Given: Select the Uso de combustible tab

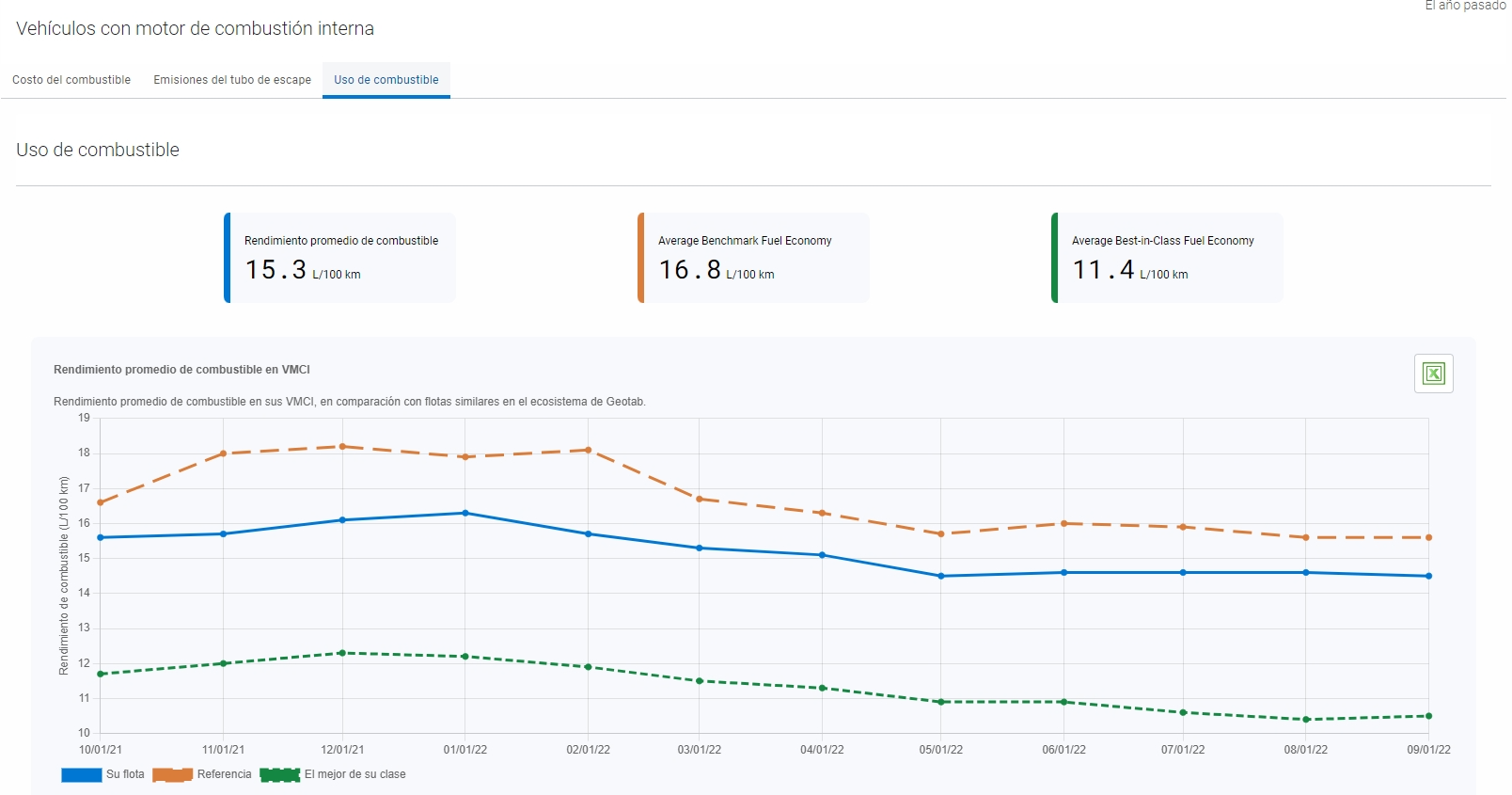Looking at the screenshot, I should coord(386,80).
